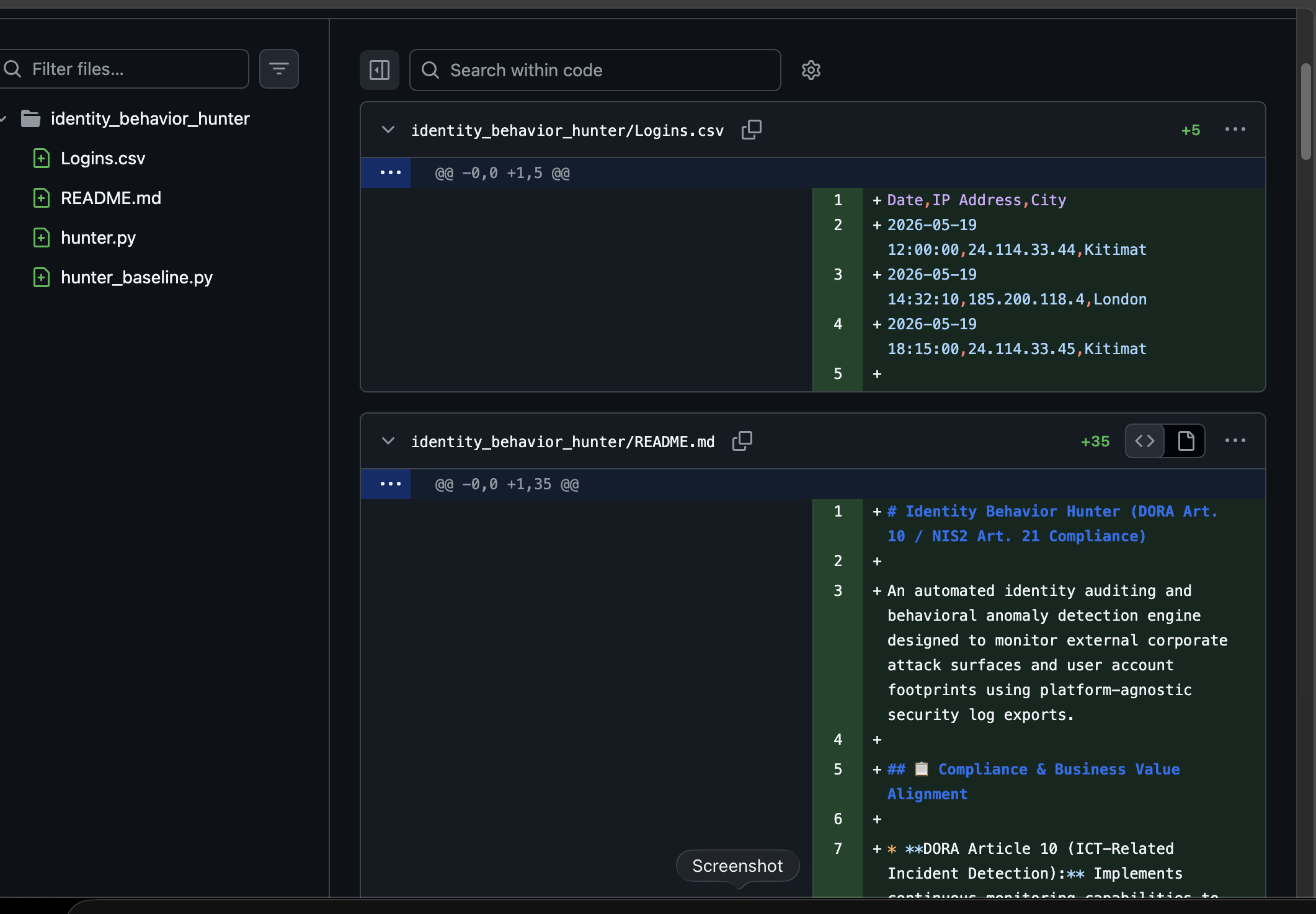
Task: Toggle the file tree sidebar panel icon
Action: pyautogui.click(x=379, y=70)
